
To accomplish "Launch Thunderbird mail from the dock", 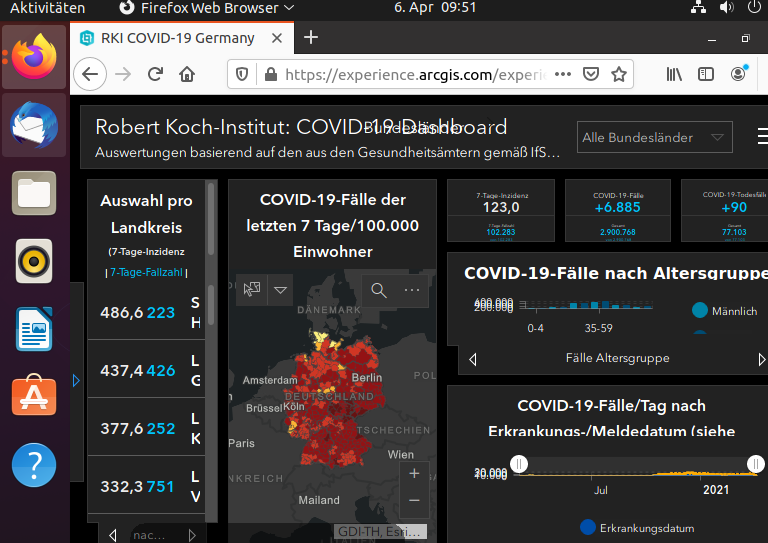I will pos(34,125).
